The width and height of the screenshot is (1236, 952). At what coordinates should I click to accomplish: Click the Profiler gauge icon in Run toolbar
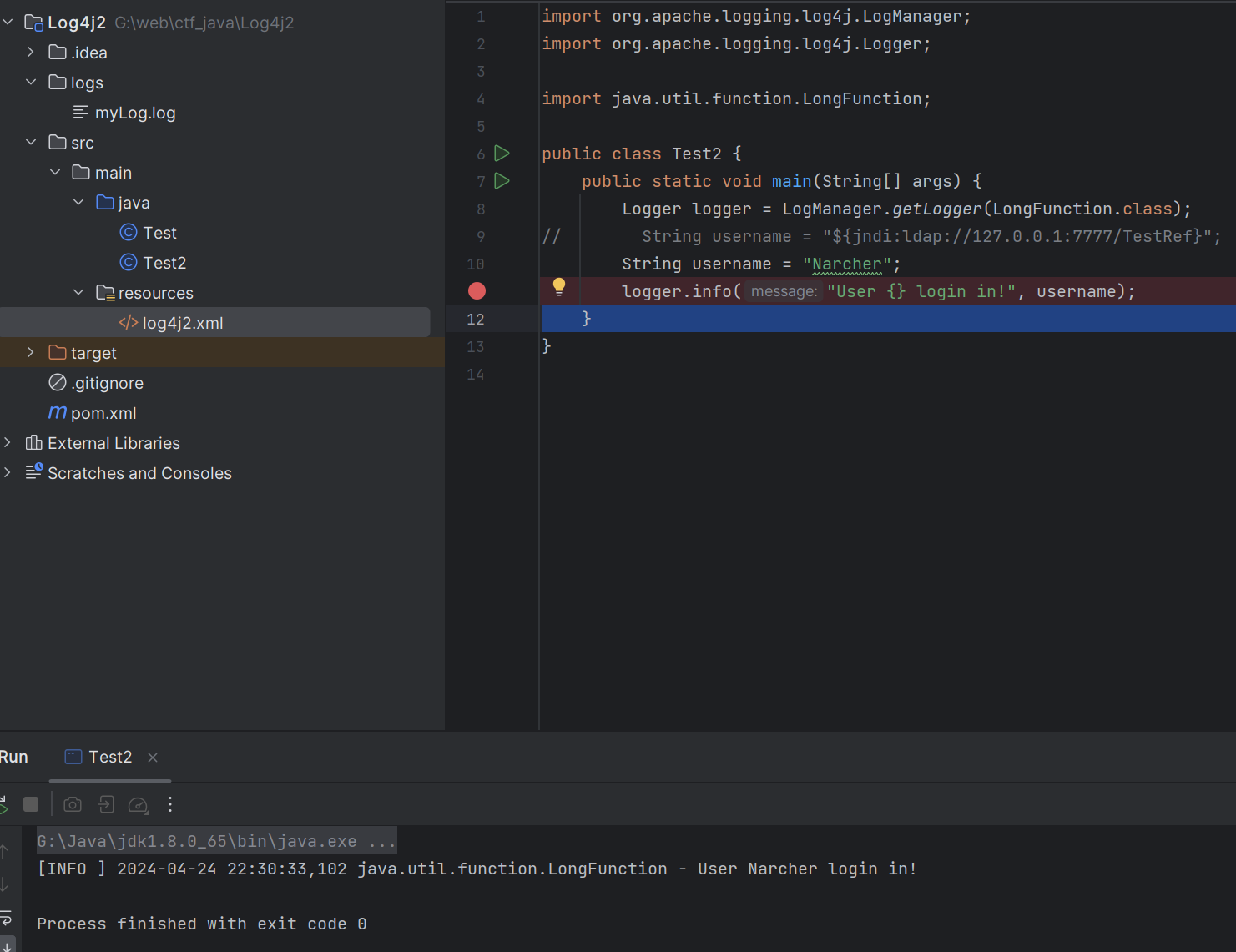tap(139, 804)
